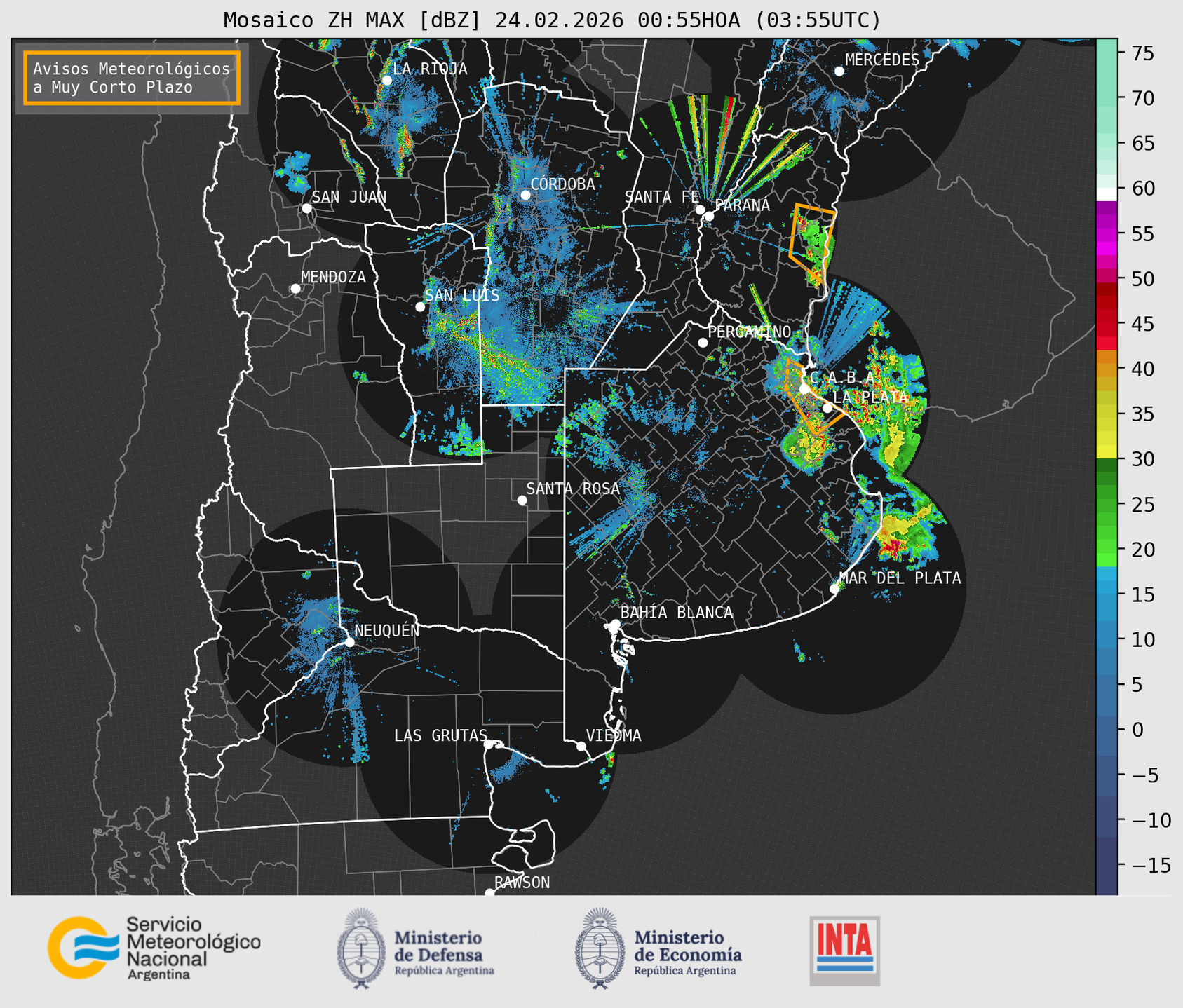Click the 0 tick label on colorbar
The height and width of the screenshot is (1008, 1183).
[1137, 730]
